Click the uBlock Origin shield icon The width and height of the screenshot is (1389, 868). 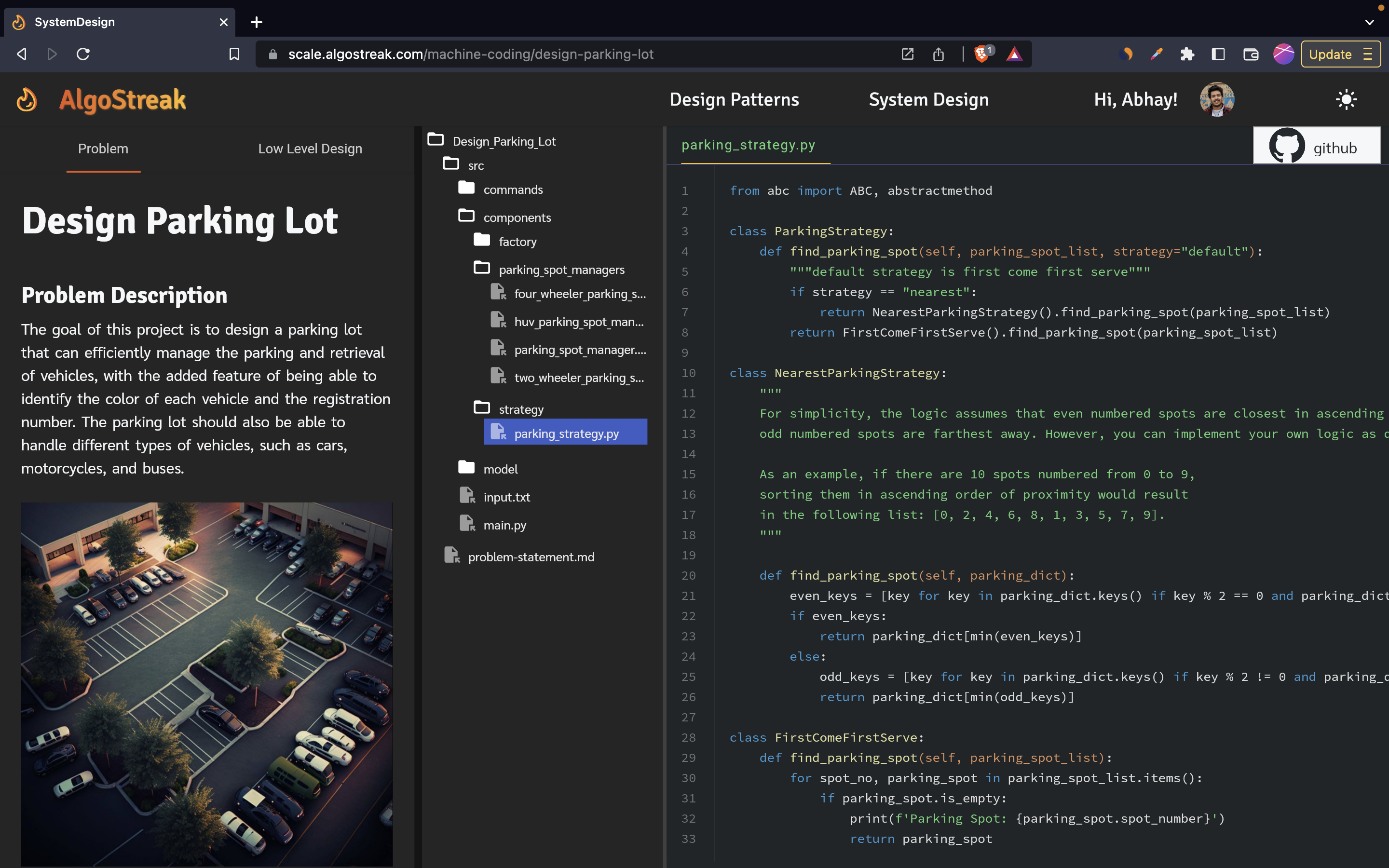click(x=984, y=54)
